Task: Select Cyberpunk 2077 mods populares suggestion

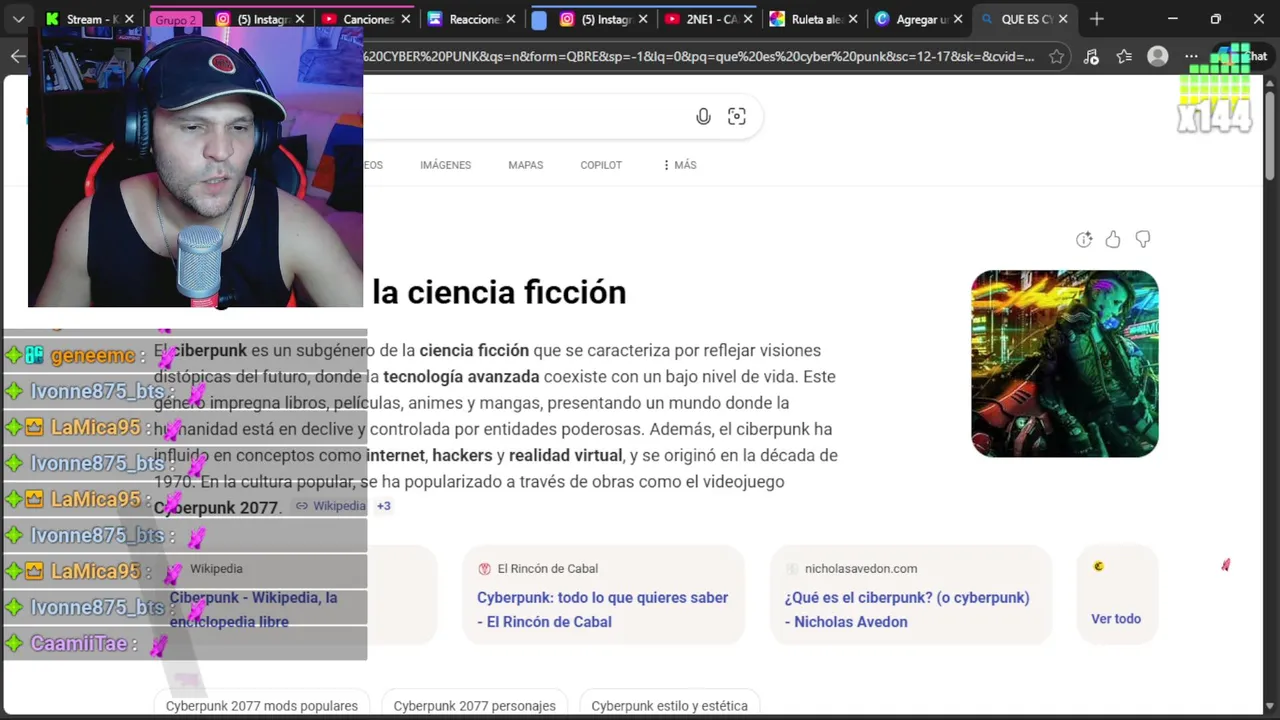Action: tap(262, 706)
